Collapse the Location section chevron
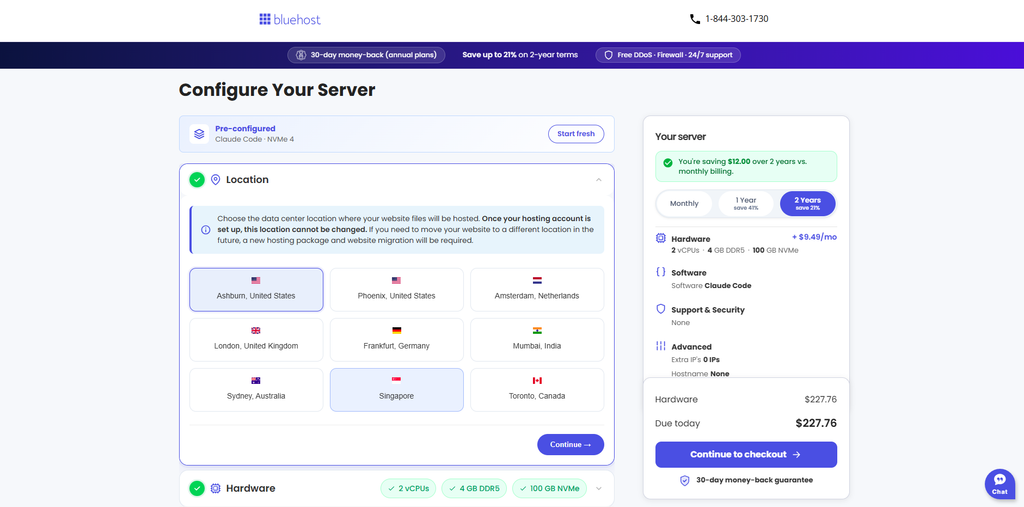The image size is (1024, 507). click(x=598, y=180)
